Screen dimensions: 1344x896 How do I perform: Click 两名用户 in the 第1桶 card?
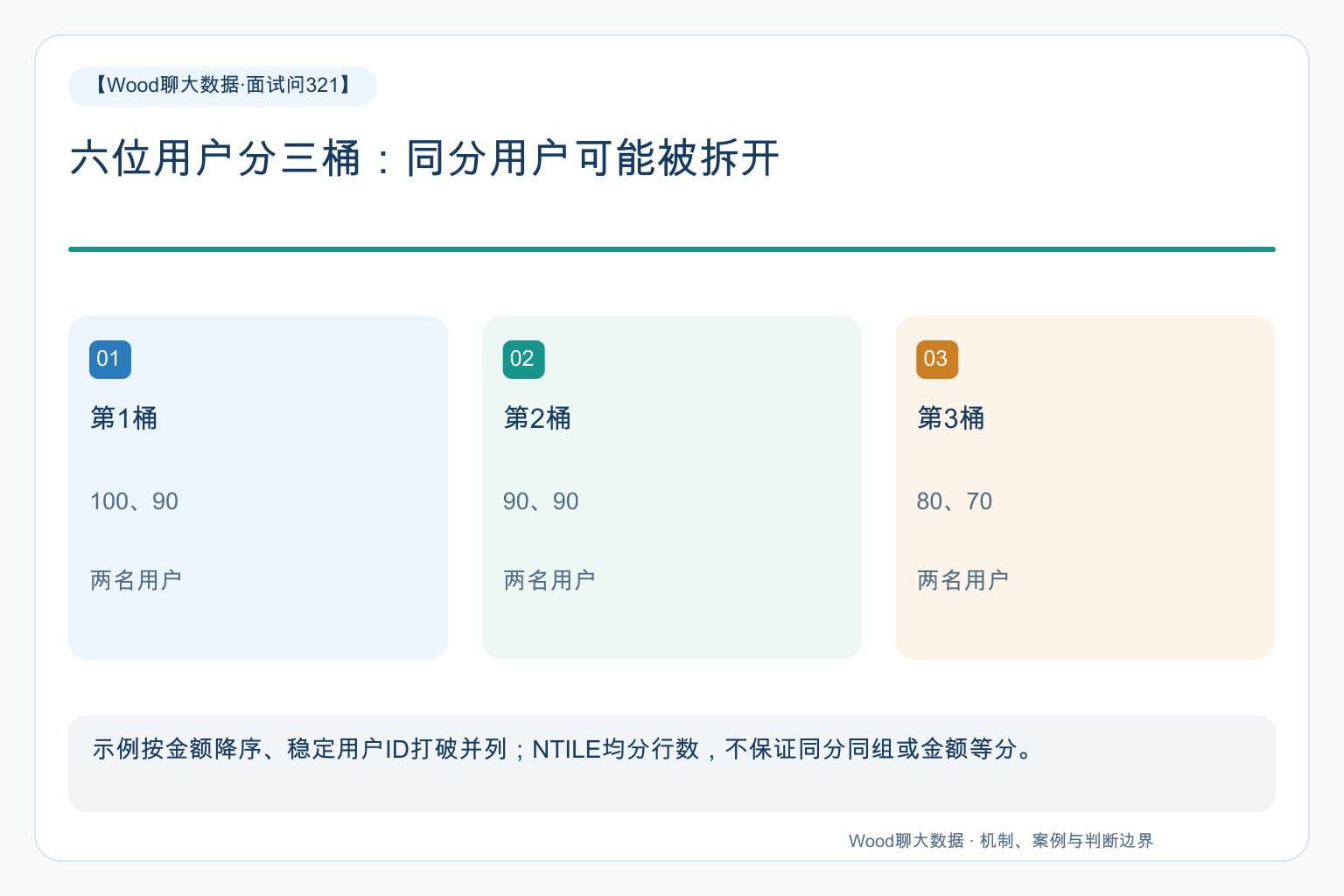136,580
